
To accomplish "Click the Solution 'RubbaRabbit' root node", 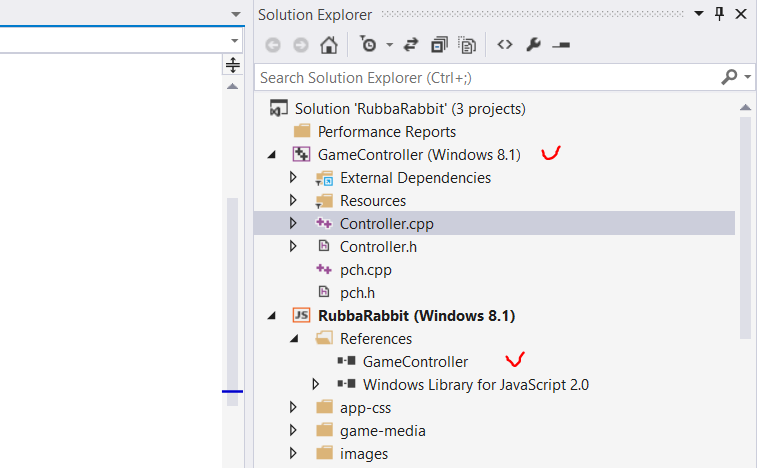I will tap(409, 108).
